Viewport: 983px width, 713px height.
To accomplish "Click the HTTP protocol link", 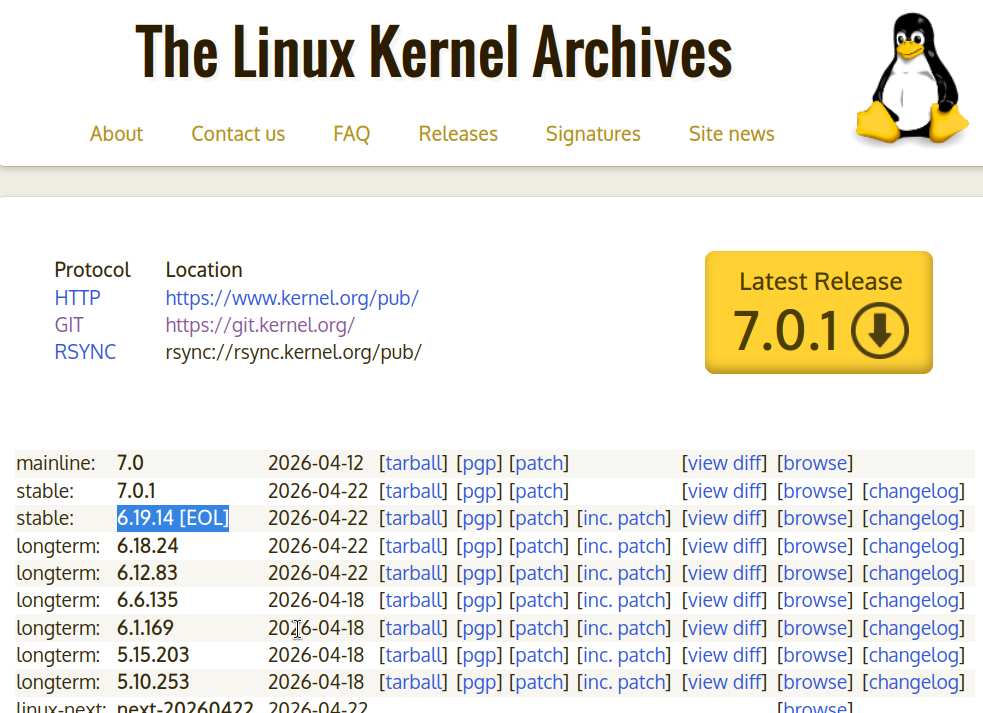I will [76, 298].
